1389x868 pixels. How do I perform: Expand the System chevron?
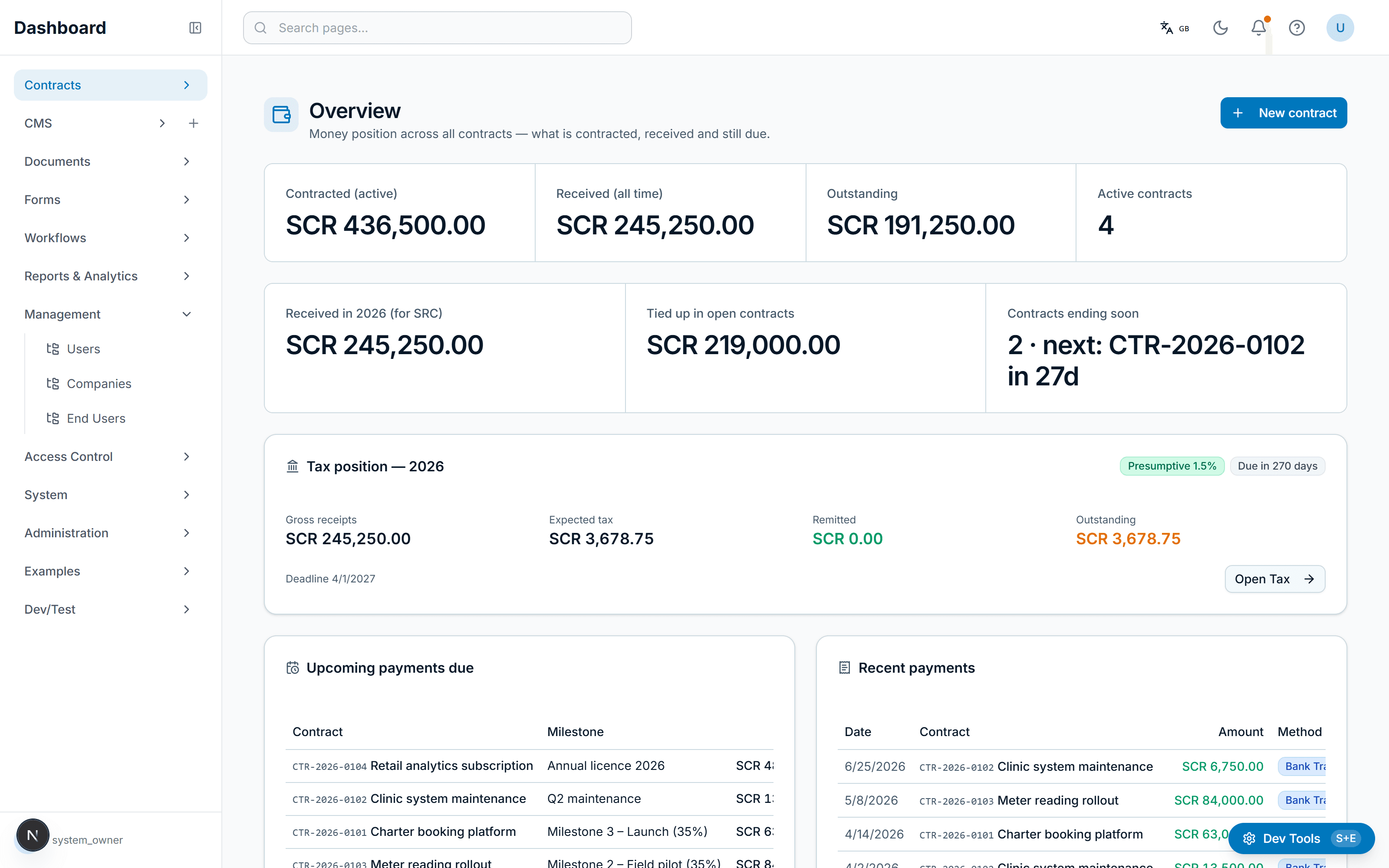tap(187, 495)
